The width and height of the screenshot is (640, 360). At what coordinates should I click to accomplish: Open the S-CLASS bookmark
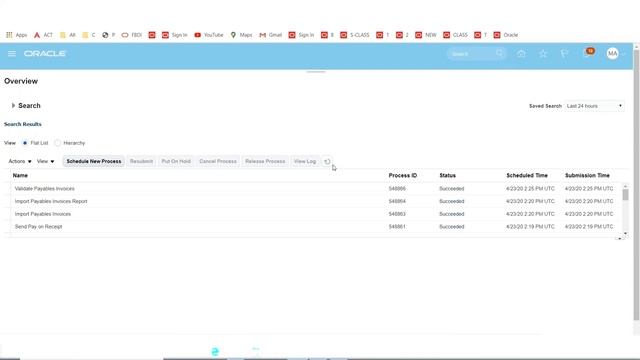click(x=355, y=35)
